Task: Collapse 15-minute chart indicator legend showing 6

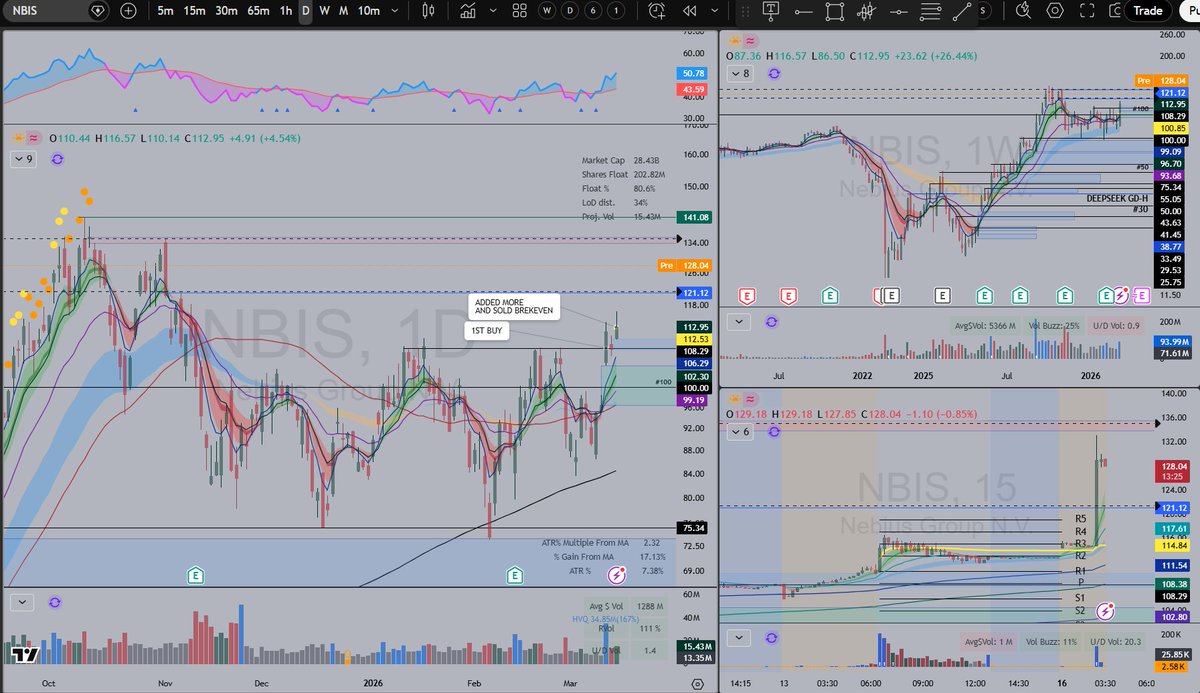Action: 740,431
